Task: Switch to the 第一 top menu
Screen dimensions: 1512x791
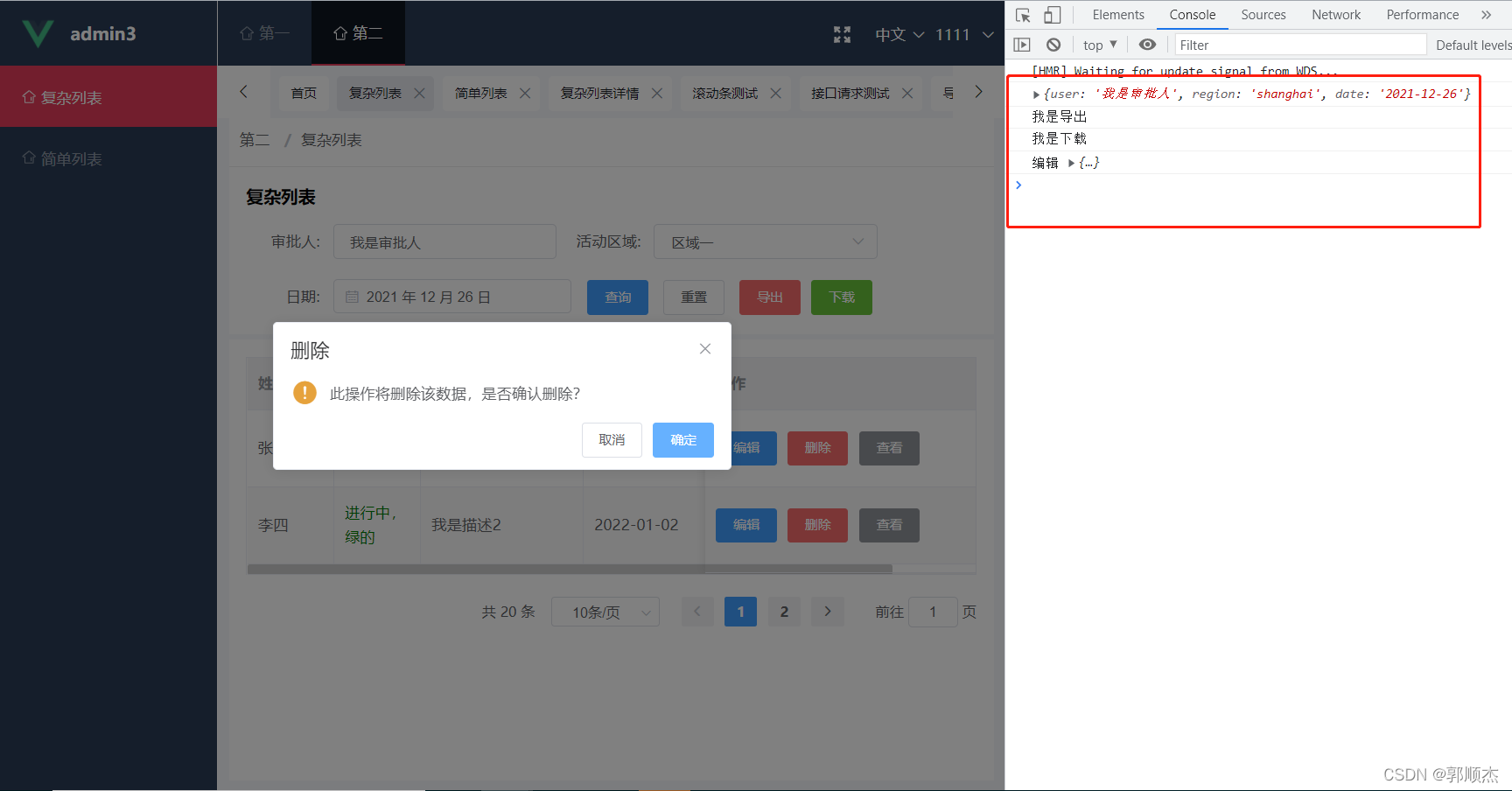Action: (x=264, y=33)
